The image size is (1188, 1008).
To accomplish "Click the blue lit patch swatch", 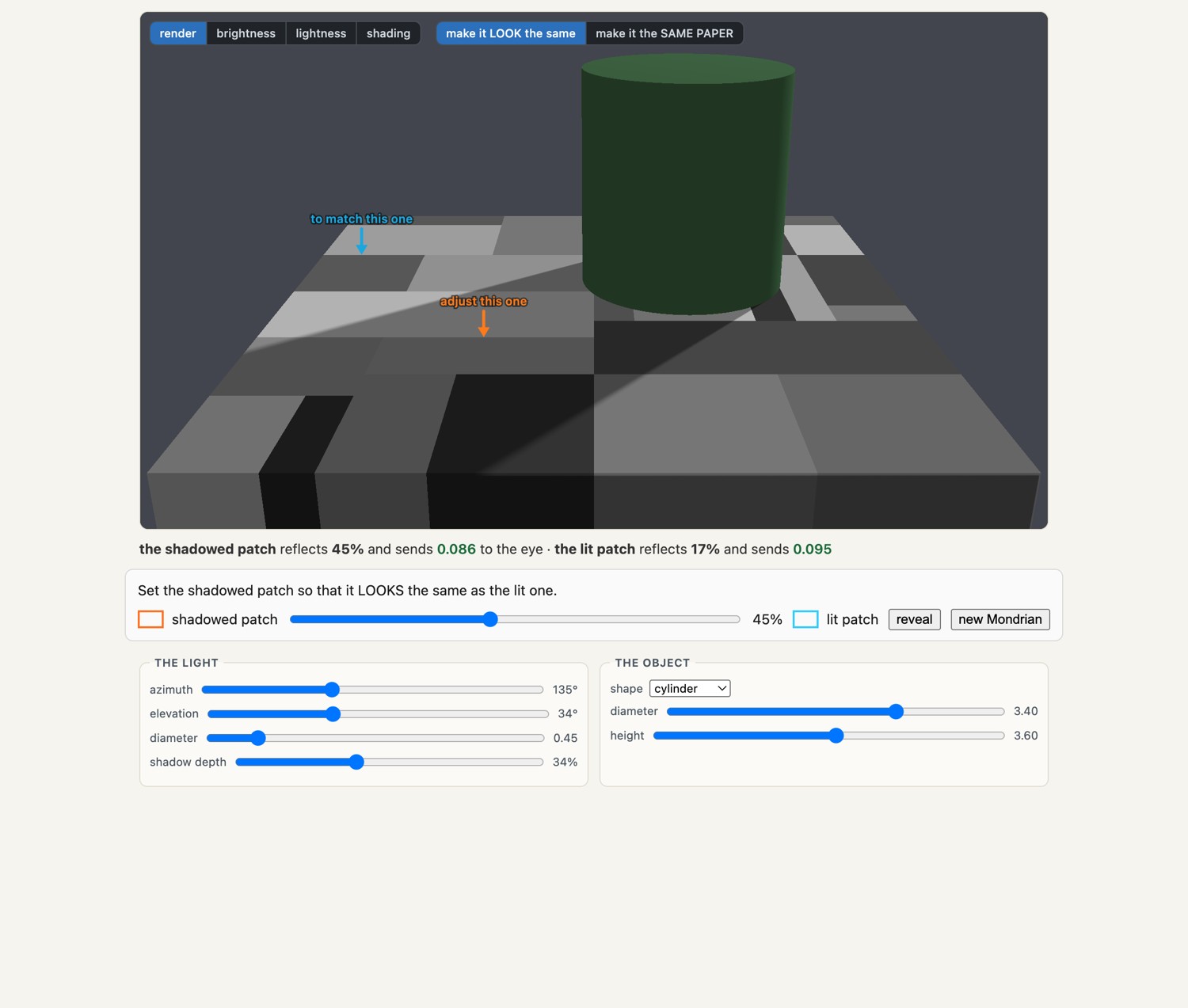I will pos(805,619).
